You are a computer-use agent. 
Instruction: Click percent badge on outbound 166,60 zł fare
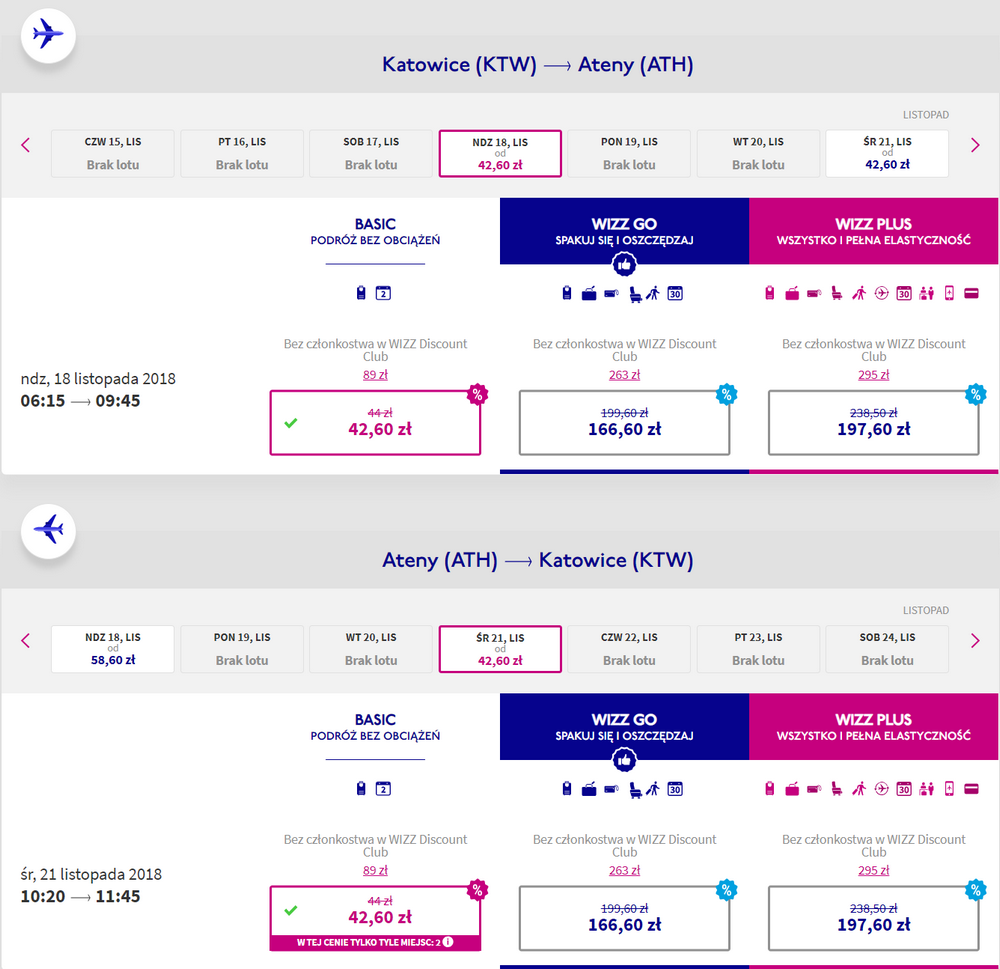(726, 394)
